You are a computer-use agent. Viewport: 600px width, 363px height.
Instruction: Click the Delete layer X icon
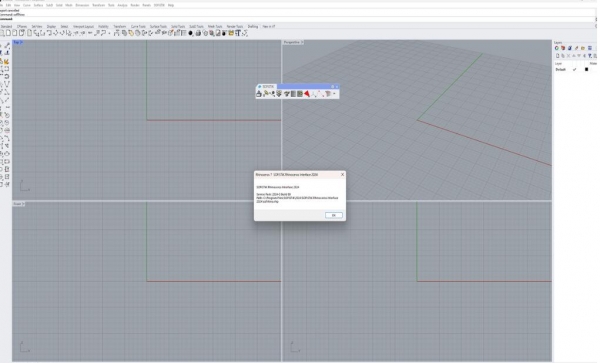click(x=568, y=56)
